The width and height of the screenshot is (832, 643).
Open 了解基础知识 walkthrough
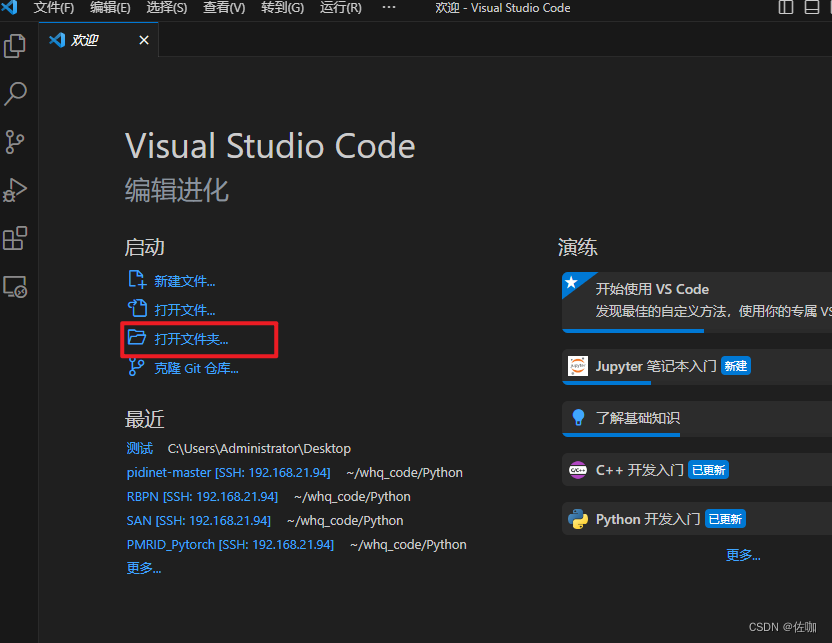coord(697,419)
